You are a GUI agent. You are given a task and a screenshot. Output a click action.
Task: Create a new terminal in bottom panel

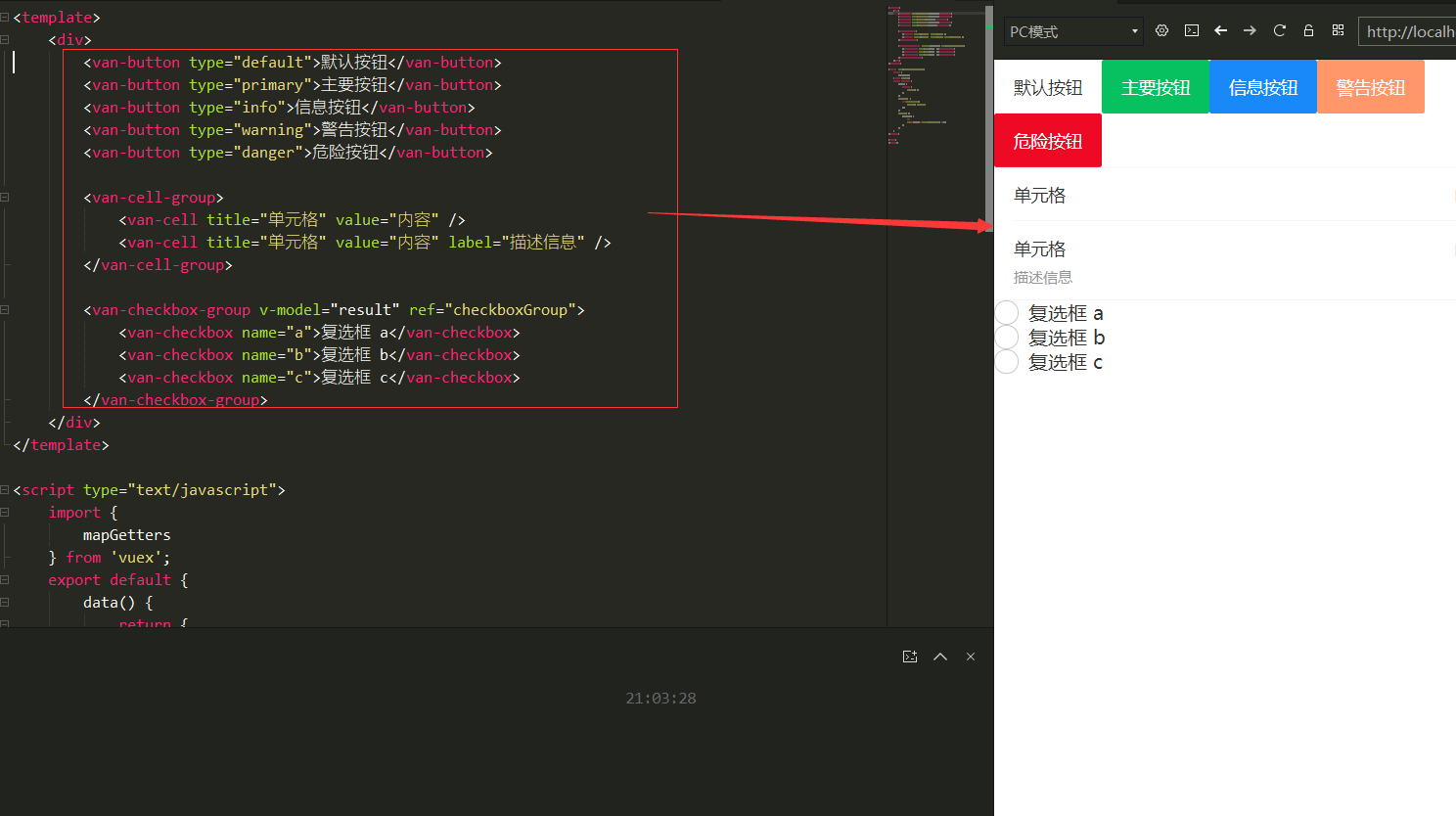(910, 656)
